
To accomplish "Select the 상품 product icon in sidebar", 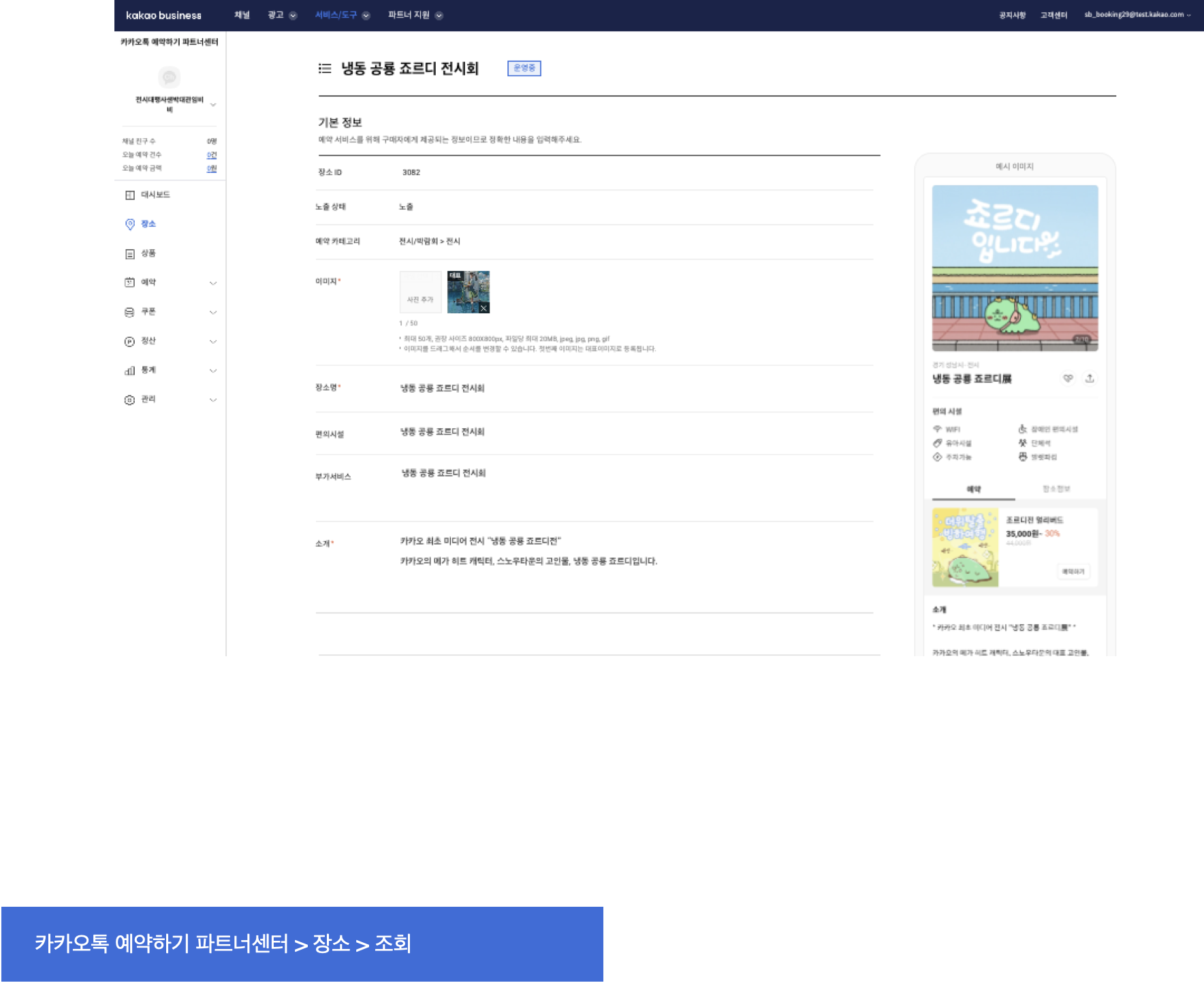I will click(130, 254).
